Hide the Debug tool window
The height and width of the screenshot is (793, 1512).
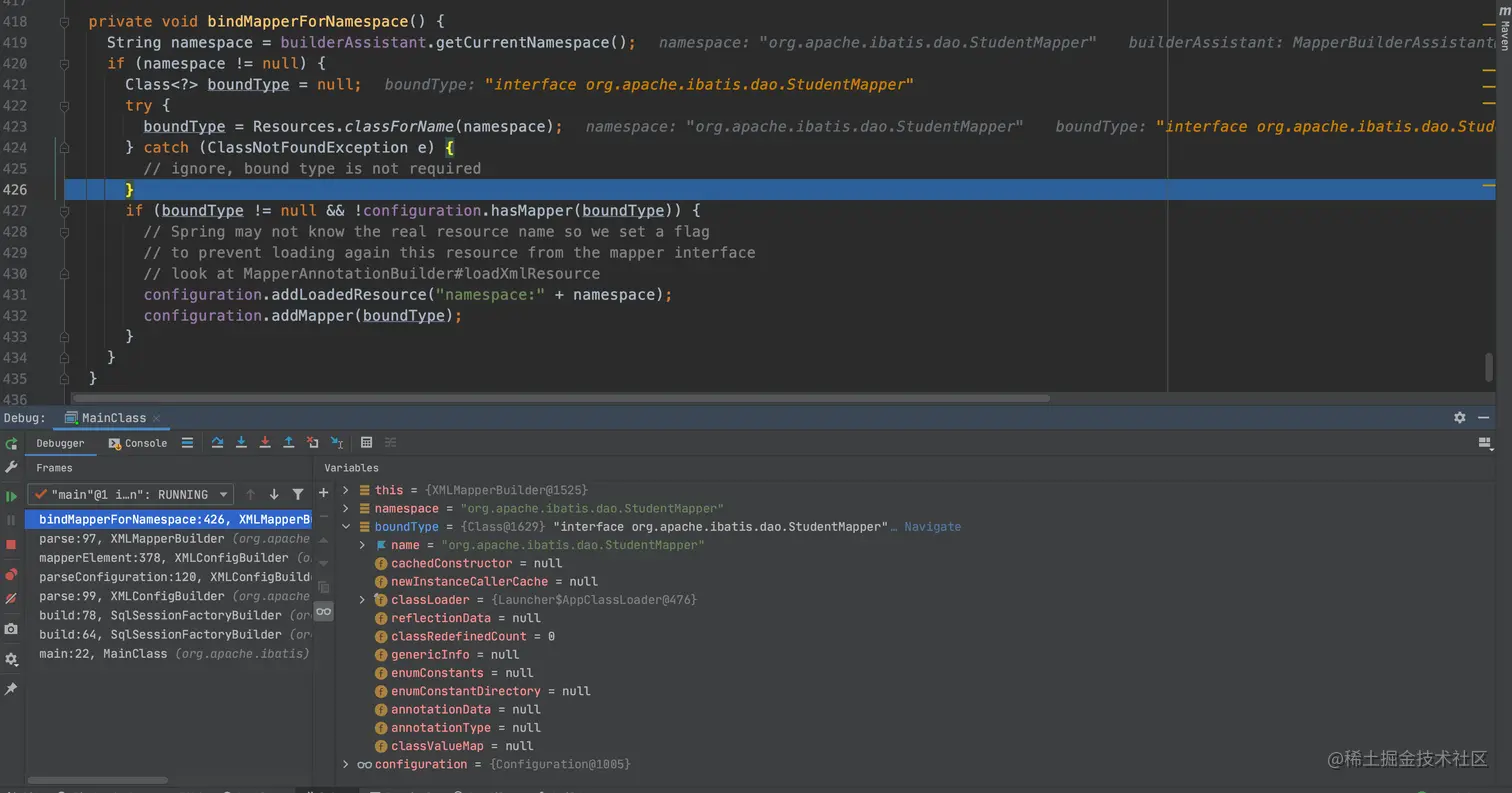click(x=1484, y=418)
